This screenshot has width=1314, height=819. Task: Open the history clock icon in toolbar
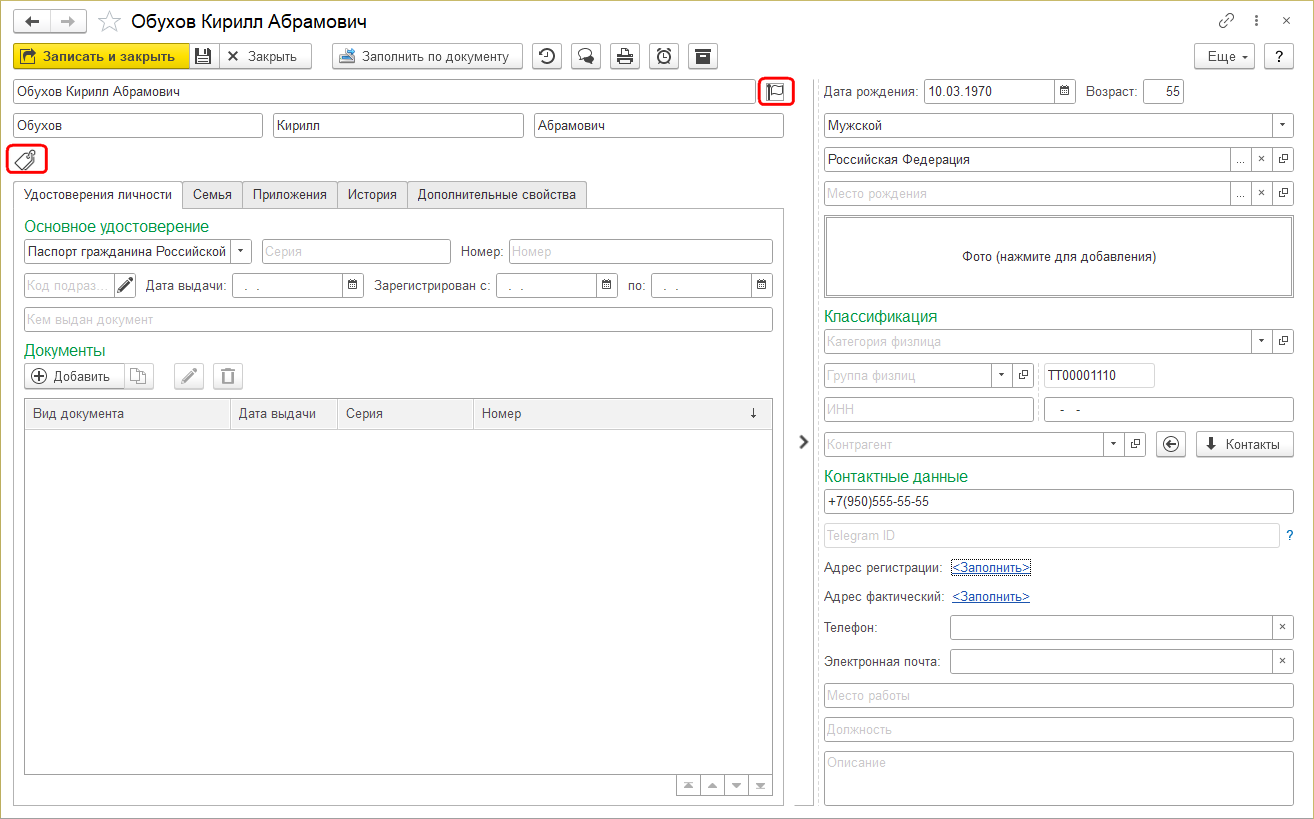click(546, 56)
